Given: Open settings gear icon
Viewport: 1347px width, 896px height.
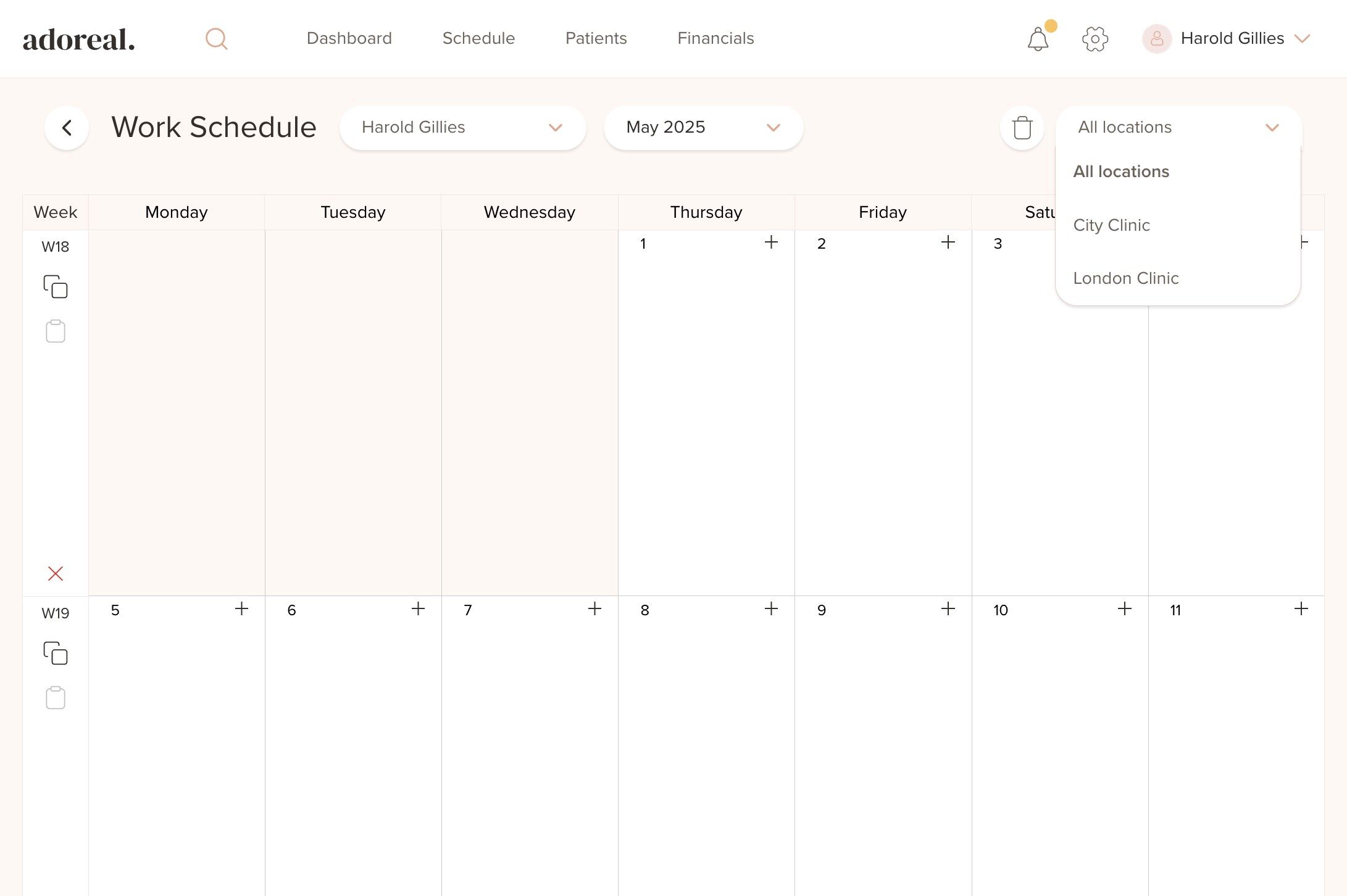Looking at the screenshot, I should 1095,39.
